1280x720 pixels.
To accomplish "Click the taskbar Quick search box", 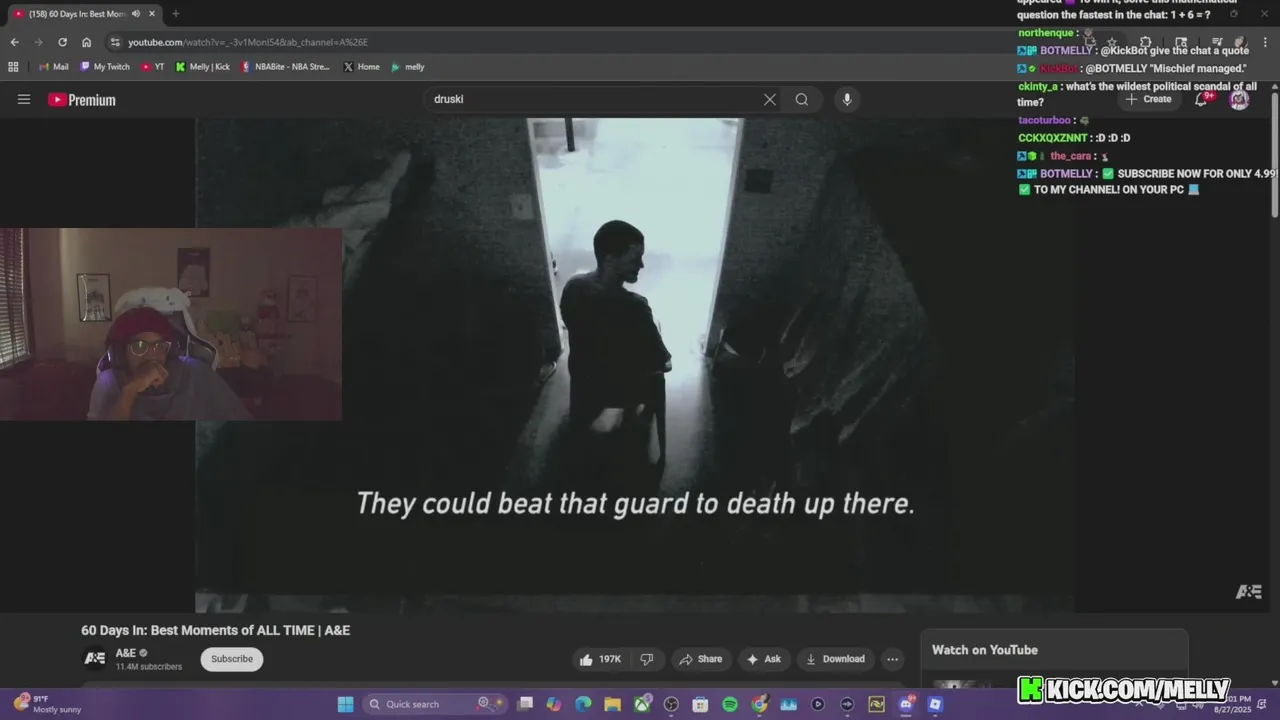I will click(x=435, y=704).
